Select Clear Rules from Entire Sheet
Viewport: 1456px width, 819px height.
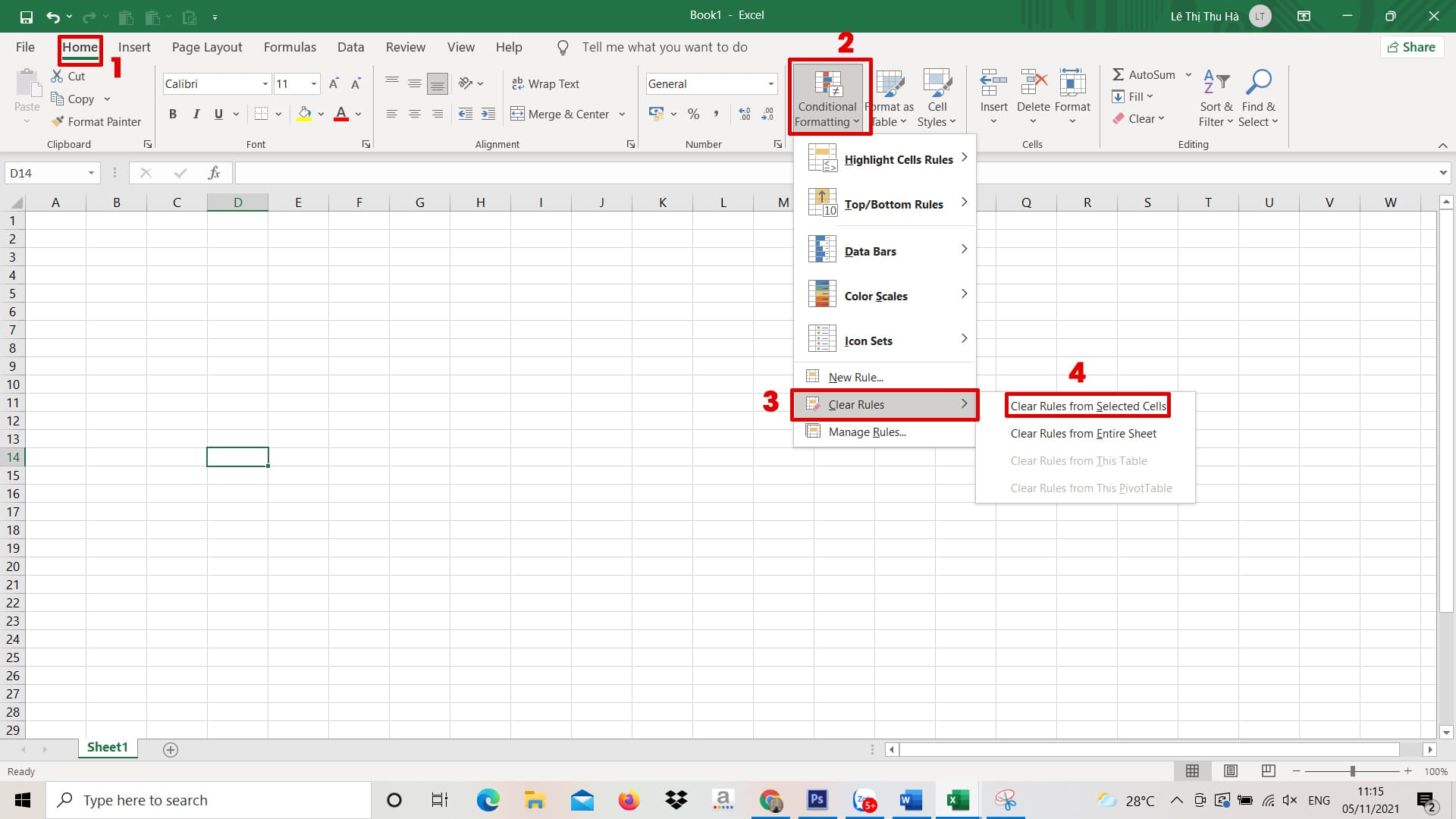1083,433
